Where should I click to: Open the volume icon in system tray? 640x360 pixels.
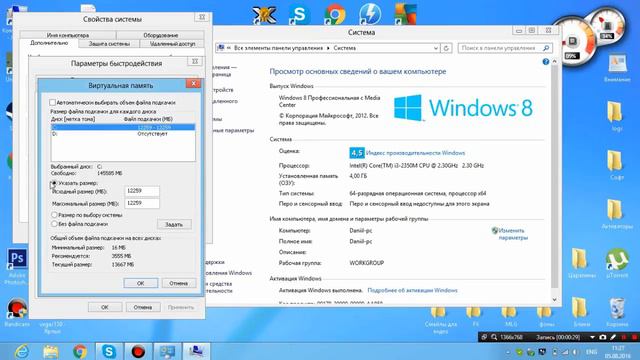(575, 352)
